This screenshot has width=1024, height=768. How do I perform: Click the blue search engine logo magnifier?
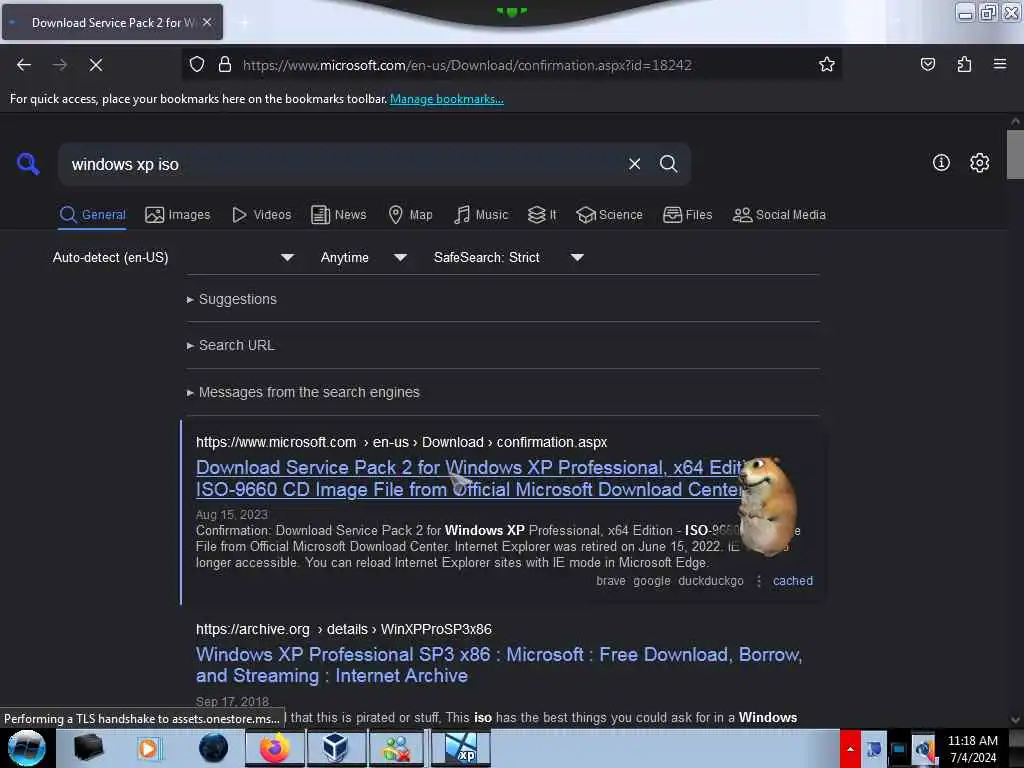tap(28, 163)
